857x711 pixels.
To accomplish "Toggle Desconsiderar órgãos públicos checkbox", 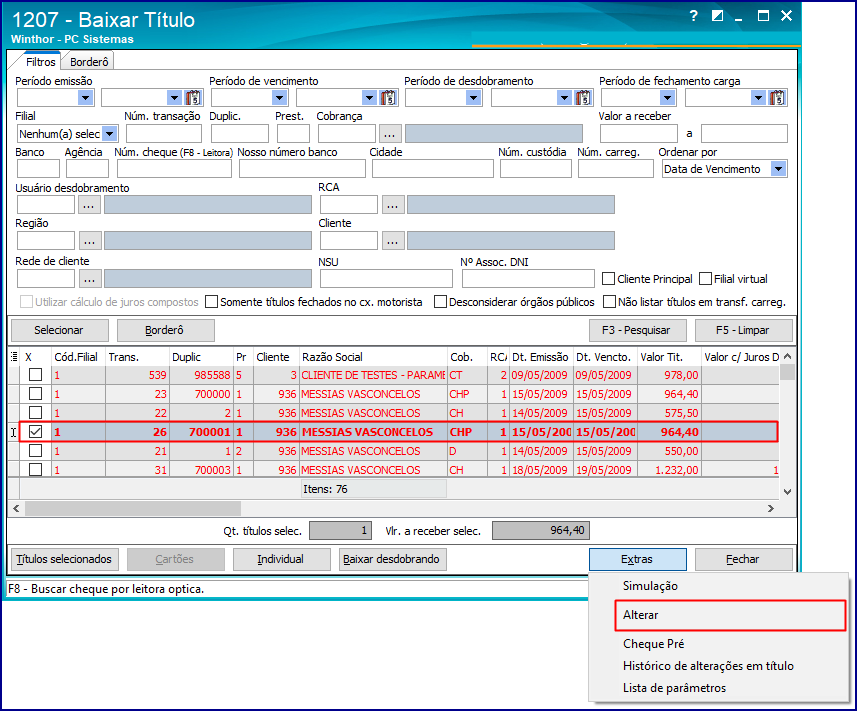I will pyautogui.click(x=441, y=302).
